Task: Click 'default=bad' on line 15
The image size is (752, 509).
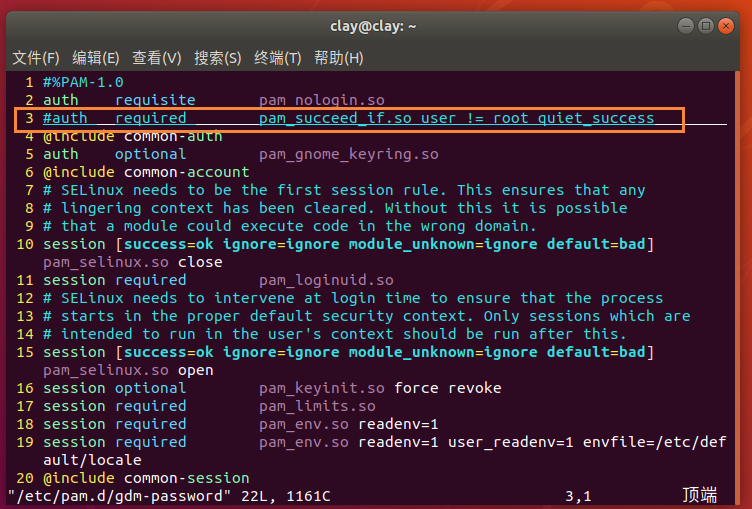Action: tap(596, 352)
